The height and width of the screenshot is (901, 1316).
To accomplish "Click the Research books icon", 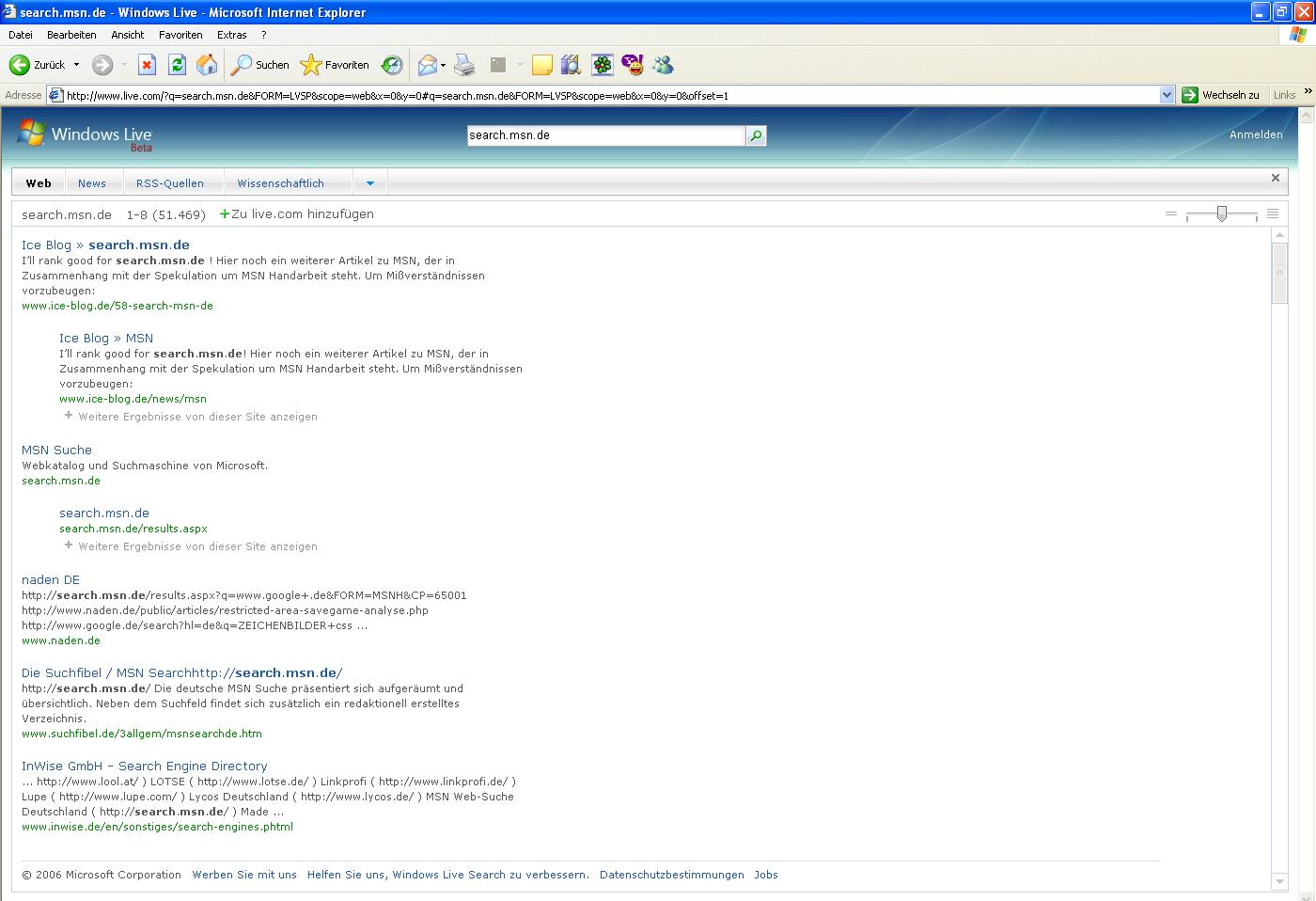I will 571,65.
